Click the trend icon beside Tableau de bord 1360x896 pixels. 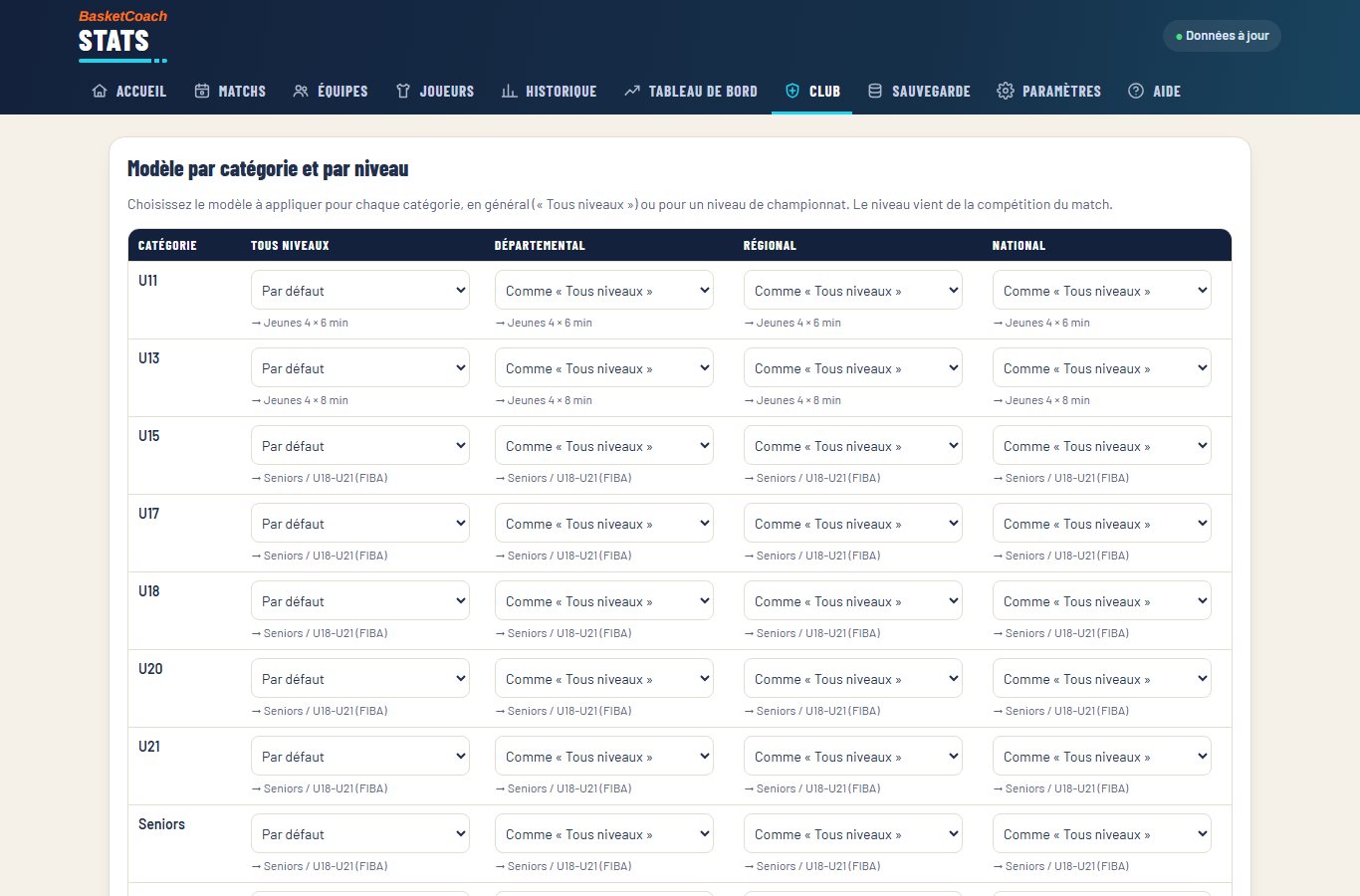(x=632, y=91)
